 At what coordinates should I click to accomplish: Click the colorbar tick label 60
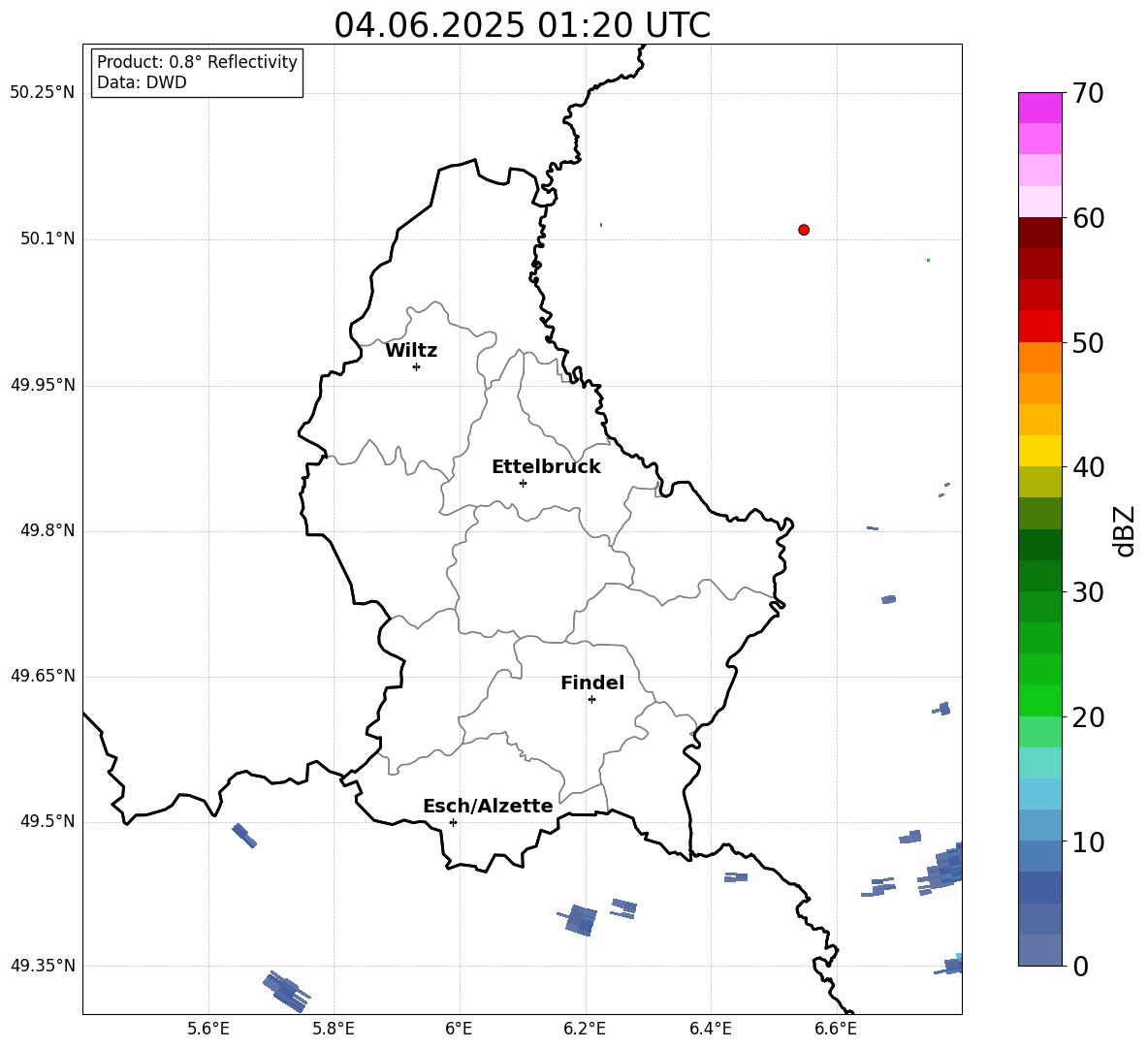click(x=1088, y=218)
